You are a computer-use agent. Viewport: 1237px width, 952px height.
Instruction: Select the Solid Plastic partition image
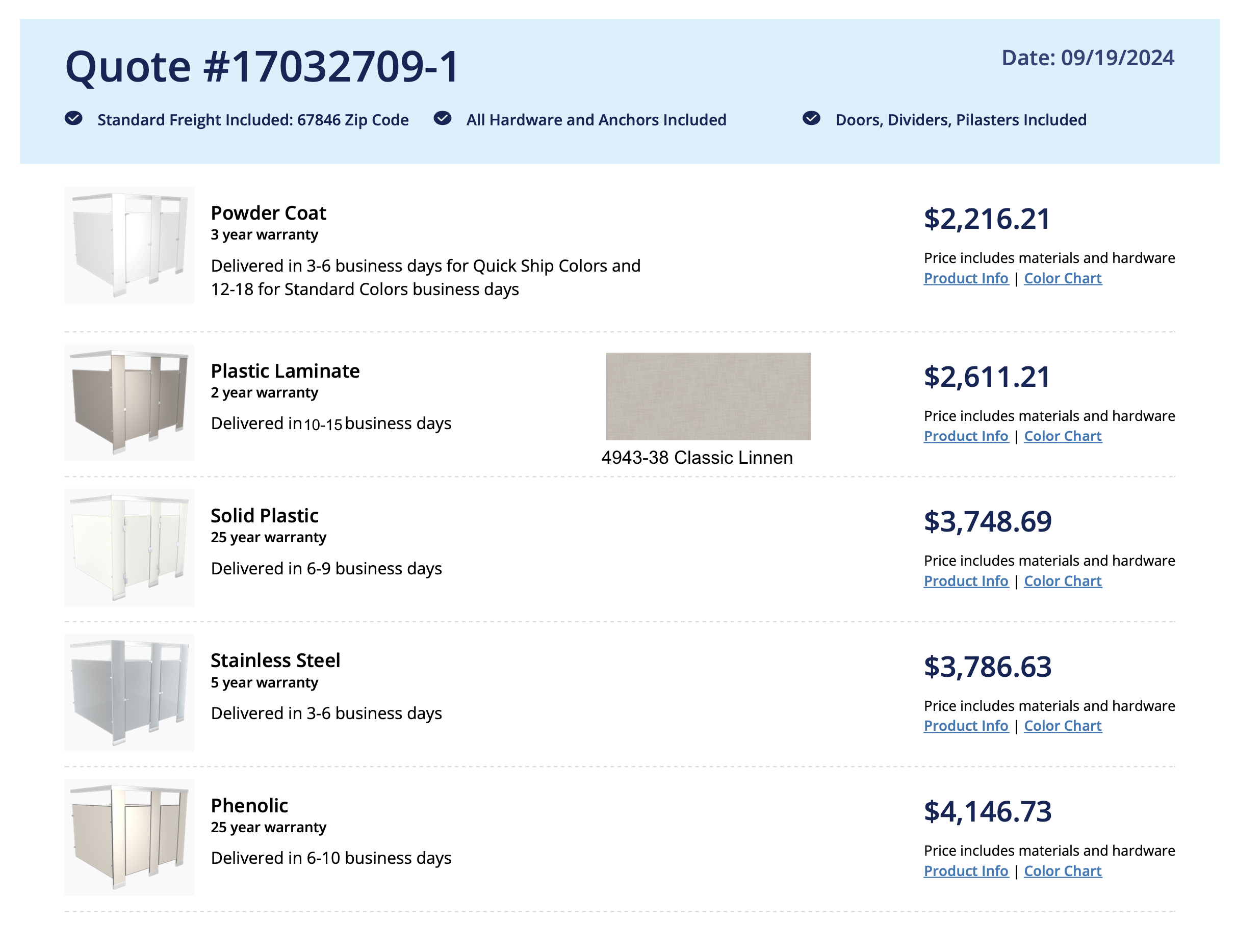click(129, 547)
